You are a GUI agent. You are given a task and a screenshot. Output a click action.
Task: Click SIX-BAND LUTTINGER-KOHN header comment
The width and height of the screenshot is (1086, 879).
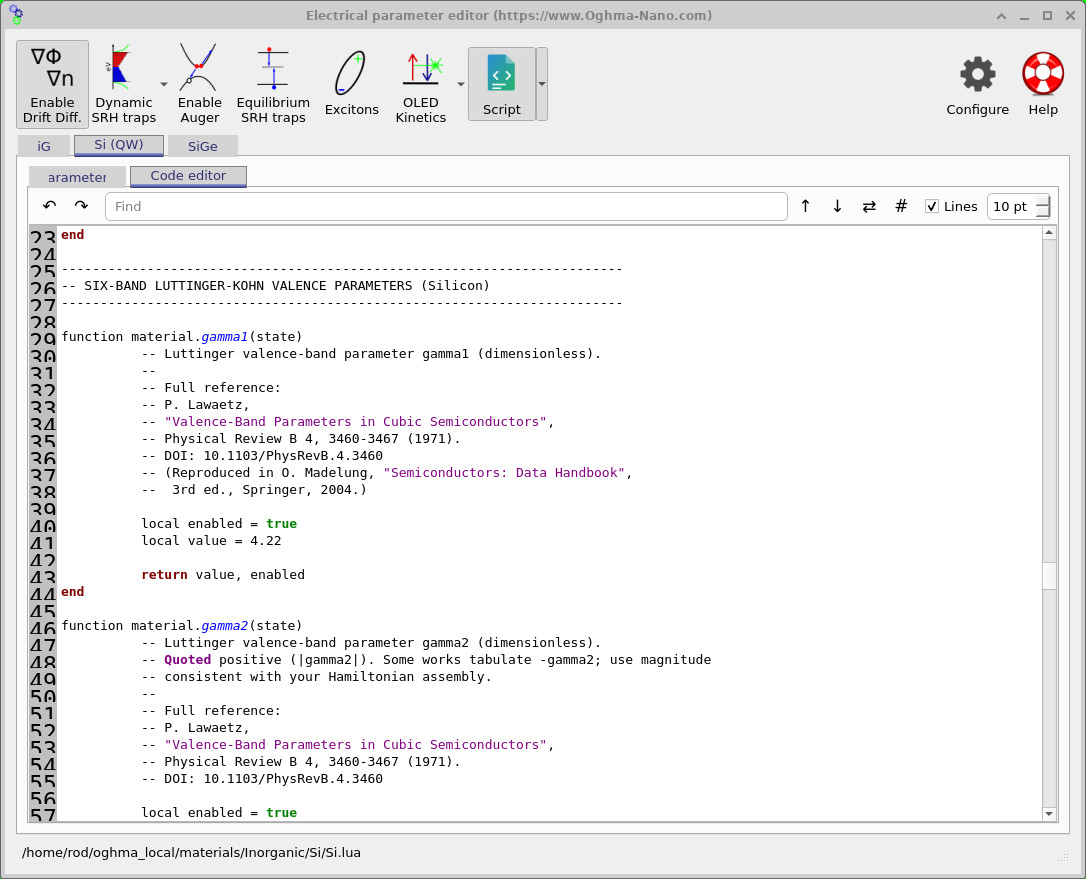[x=275, y=285]
